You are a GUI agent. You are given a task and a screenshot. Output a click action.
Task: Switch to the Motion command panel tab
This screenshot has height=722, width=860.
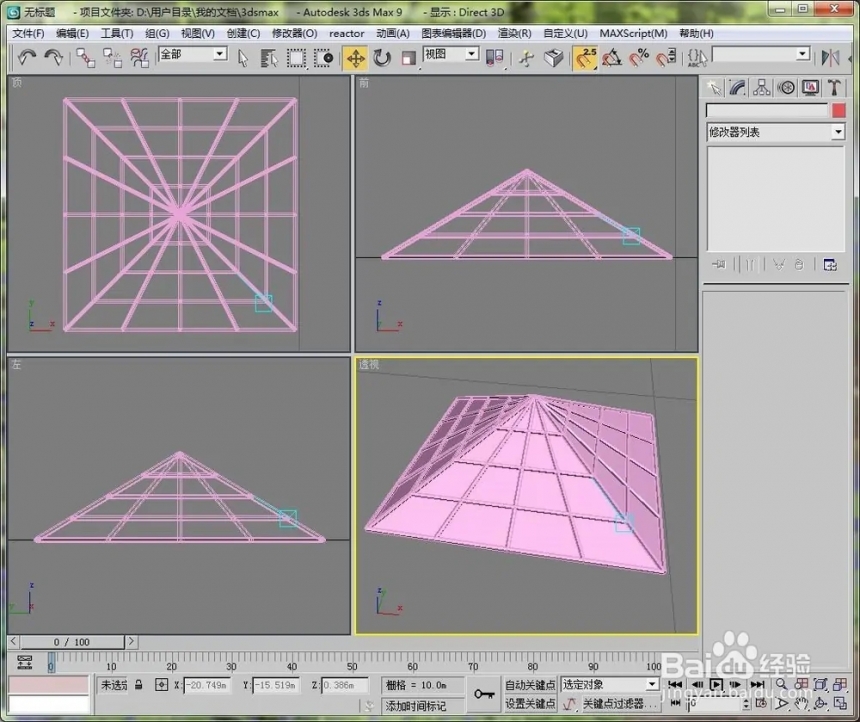click(787, 88)
